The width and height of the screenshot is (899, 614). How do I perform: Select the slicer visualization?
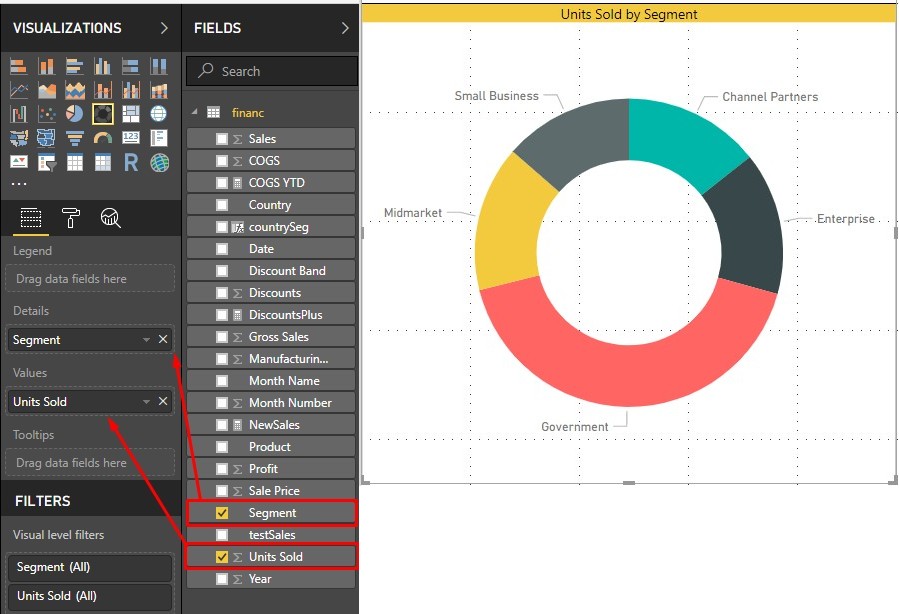pos(46,163)
